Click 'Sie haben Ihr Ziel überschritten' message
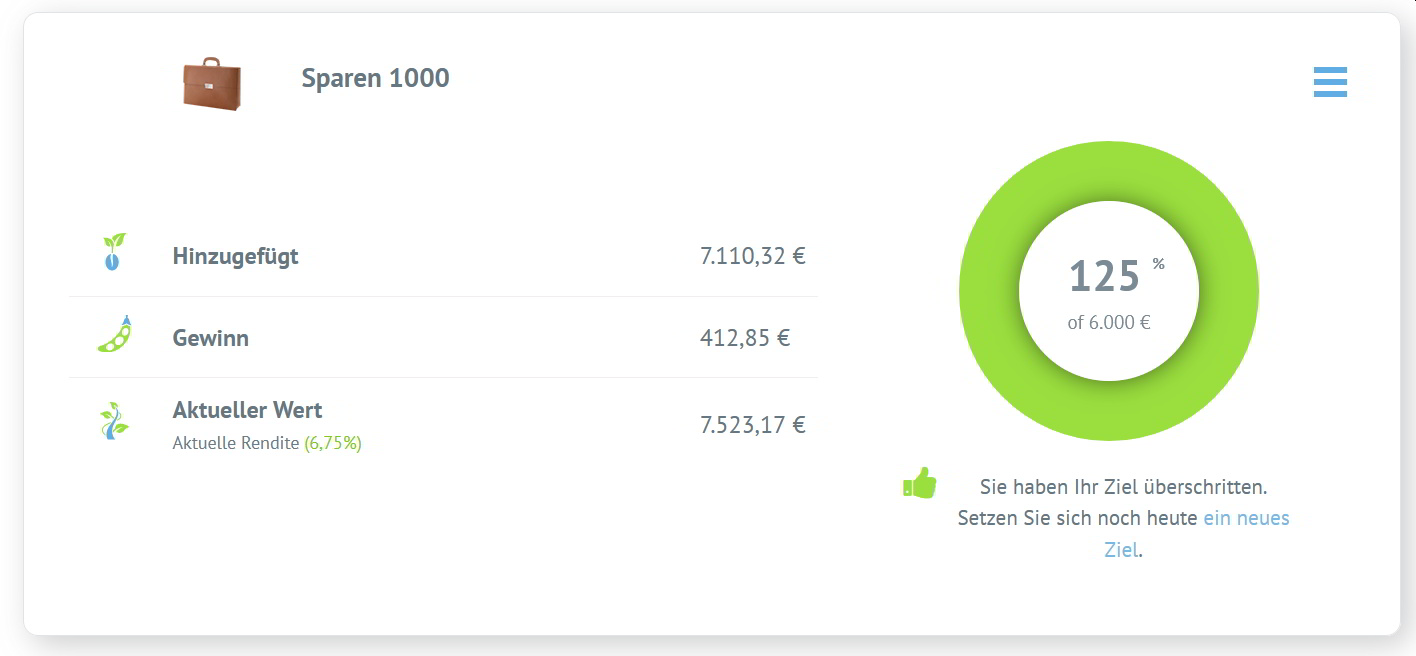1416x656 pixels. [x=1123, y=487]
